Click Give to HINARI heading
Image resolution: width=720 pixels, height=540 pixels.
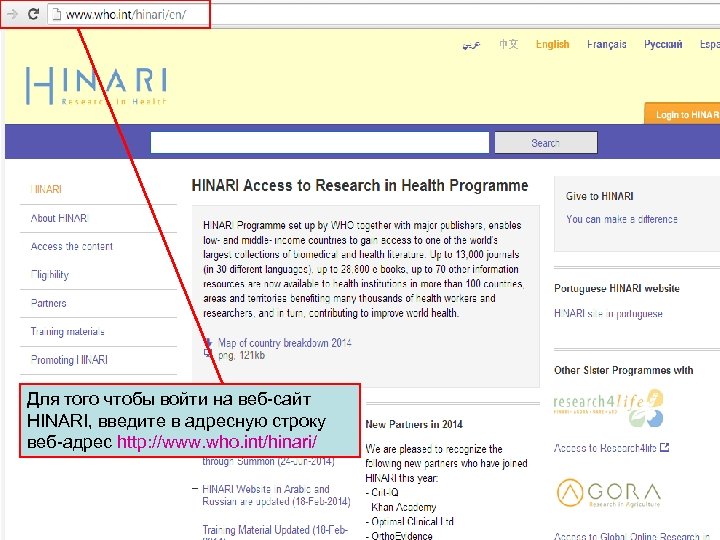[600, 197]
